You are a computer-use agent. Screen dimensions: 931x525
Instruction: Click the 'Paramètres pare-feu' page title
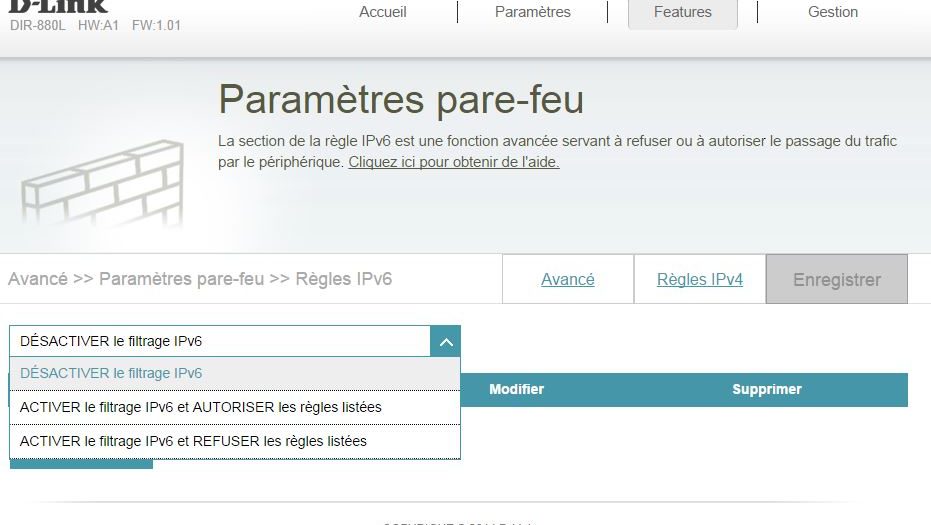(401, 100)
